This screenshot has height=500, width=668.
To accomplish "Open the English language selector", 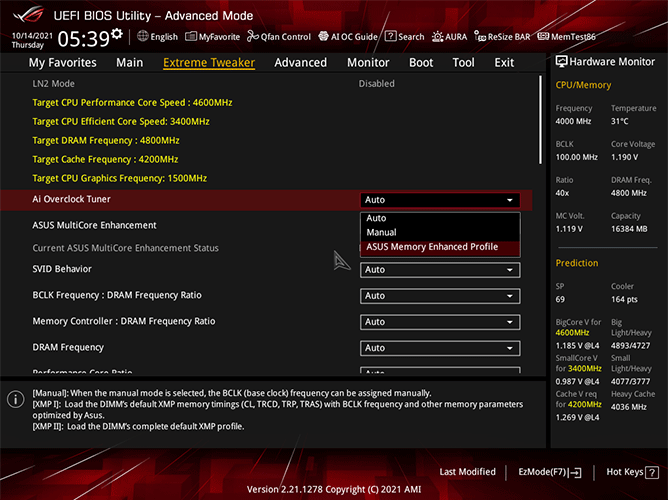I will (x=157, y=37).
